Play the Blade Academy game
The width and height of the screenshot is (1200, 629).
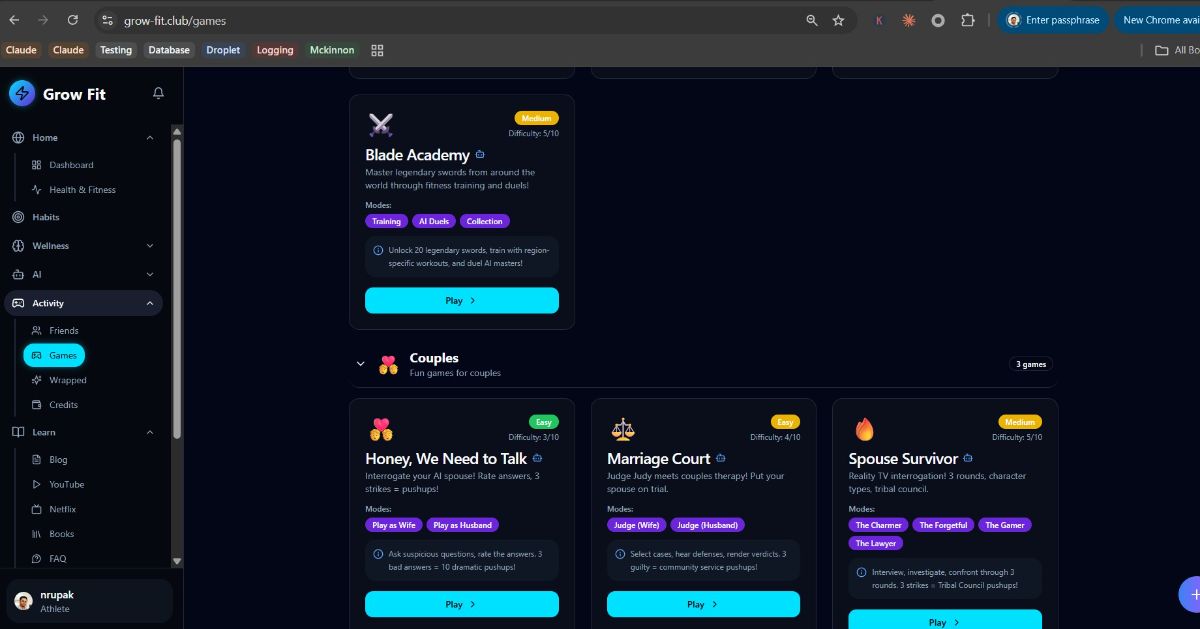tap(461, 300)
